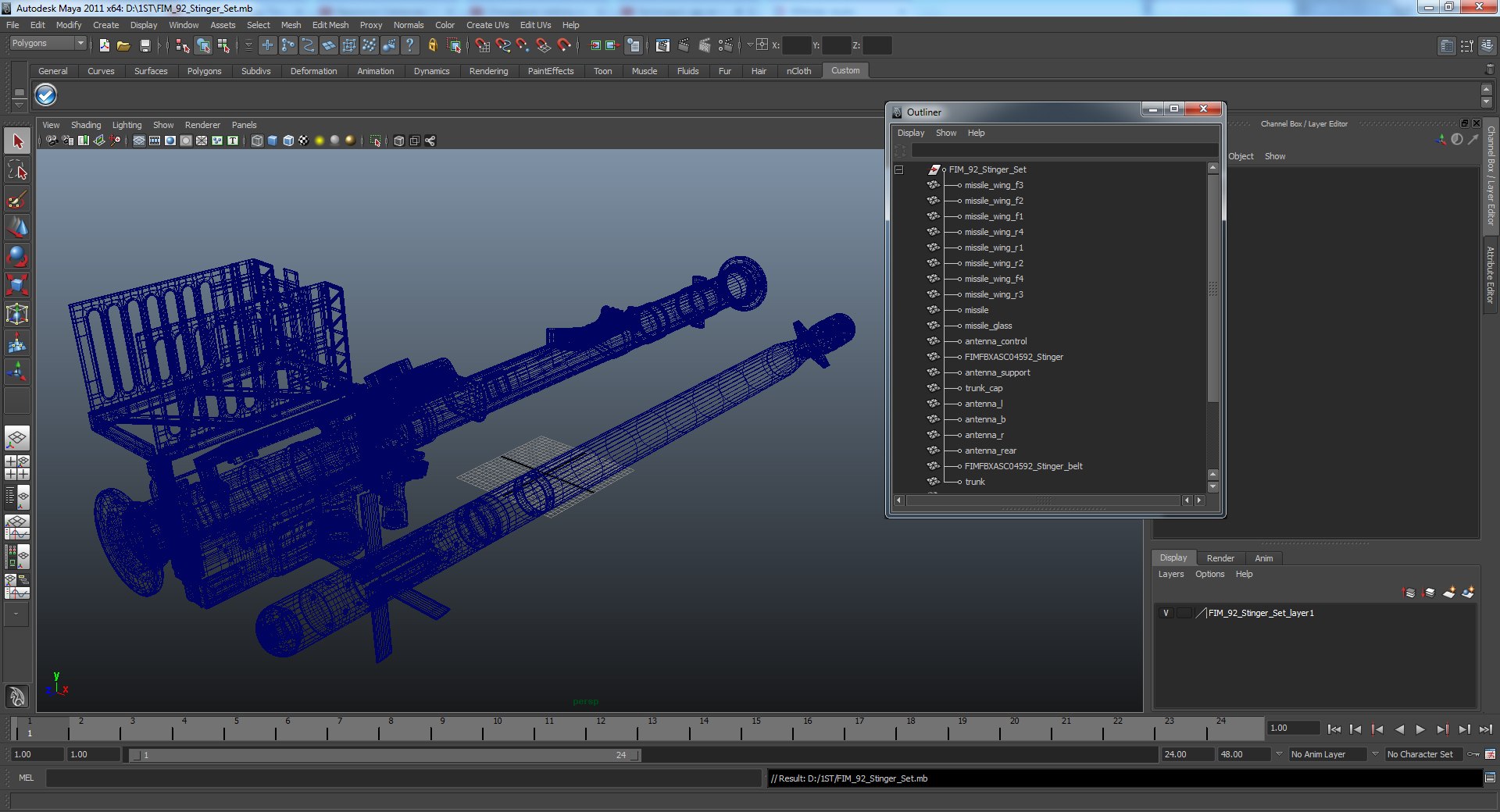This screenshot has height=812, width=1500.
Task: Enable textured display checker-ball icon
Action: [304, 141]
